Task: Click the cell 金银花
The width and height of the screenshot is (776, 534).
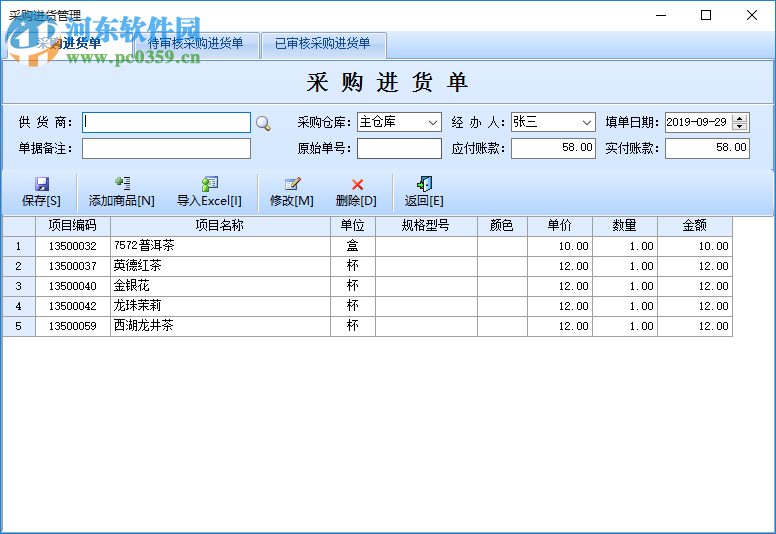Action: point(220,287)
